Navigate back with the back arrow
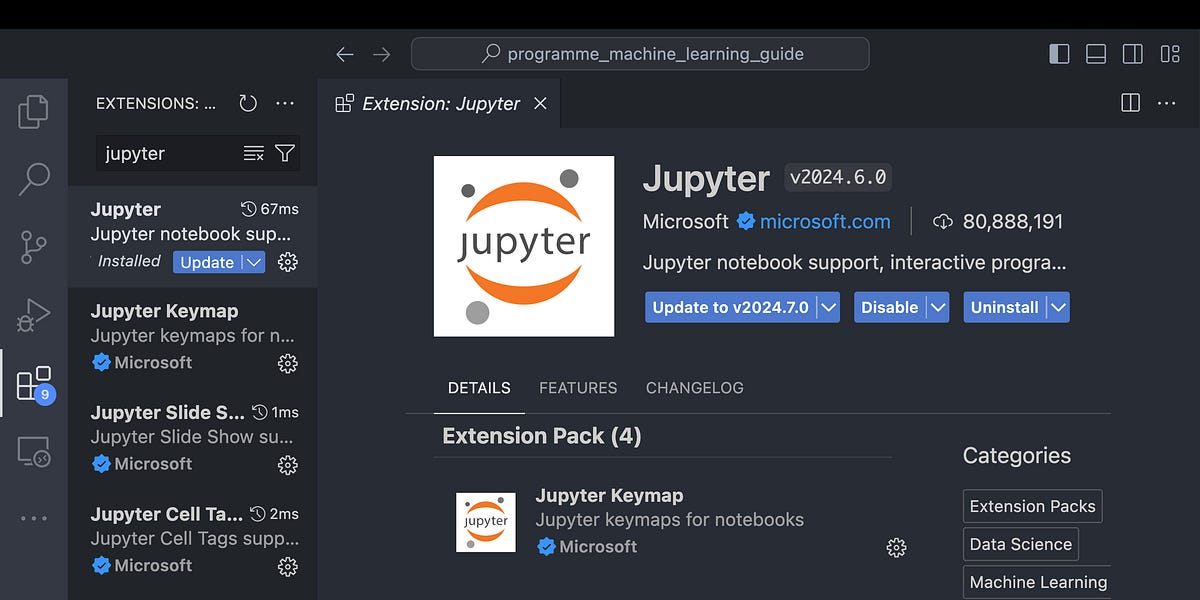 (x=344, y=54)
